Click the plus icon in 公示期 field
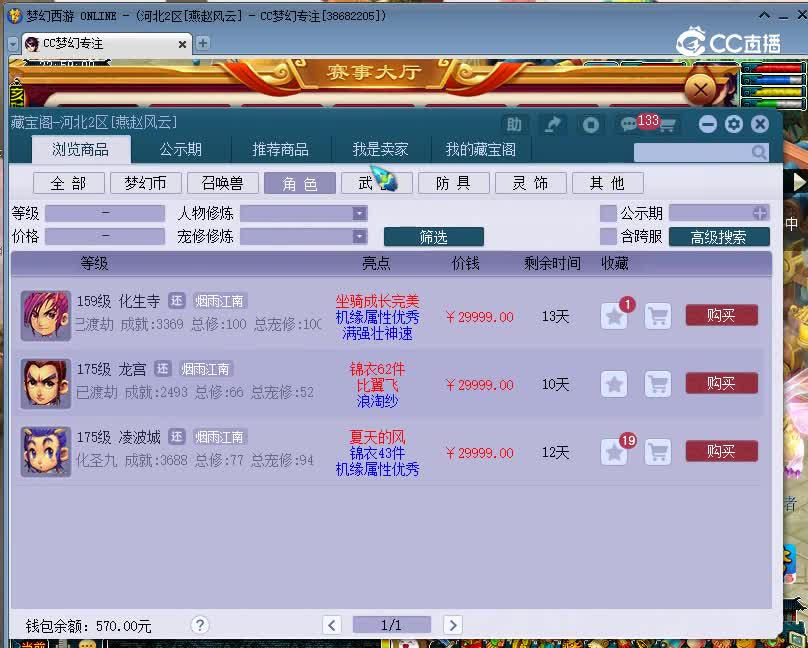 click(760, 213)
